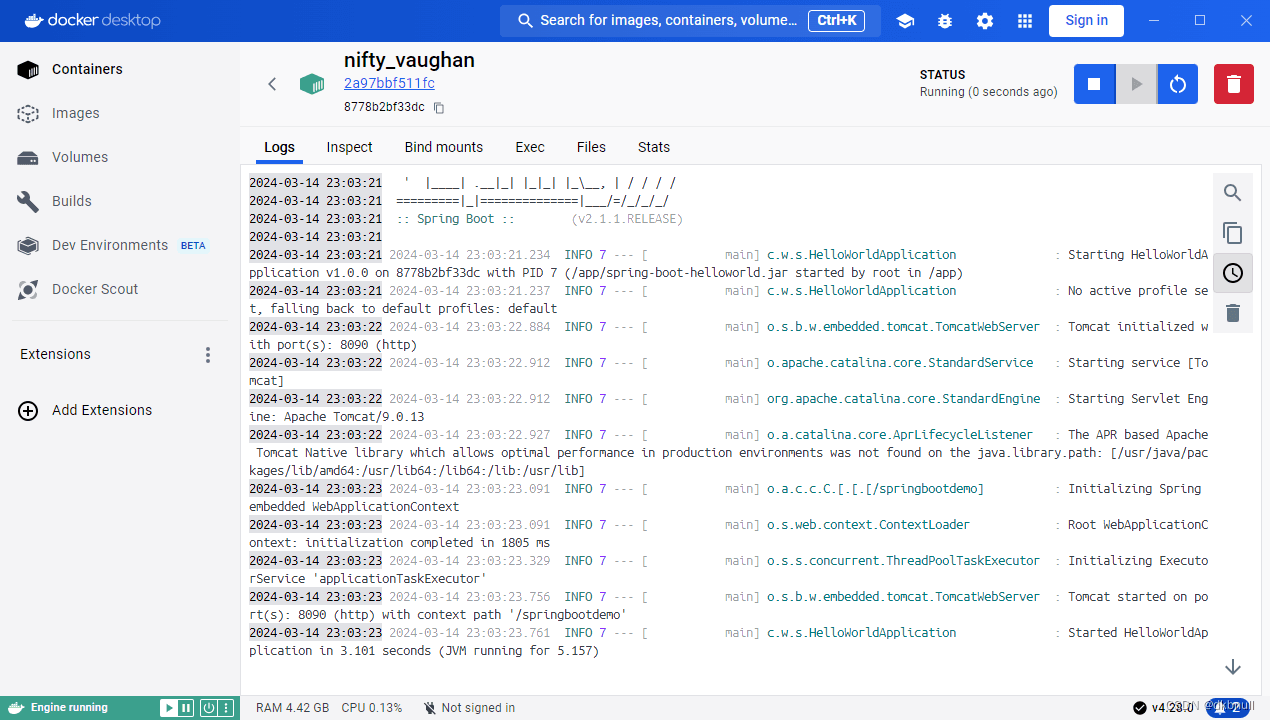This screenshot has width=1270, height=720.
Task: Click the Volumes drive icon
Action: tap(28, 157)
